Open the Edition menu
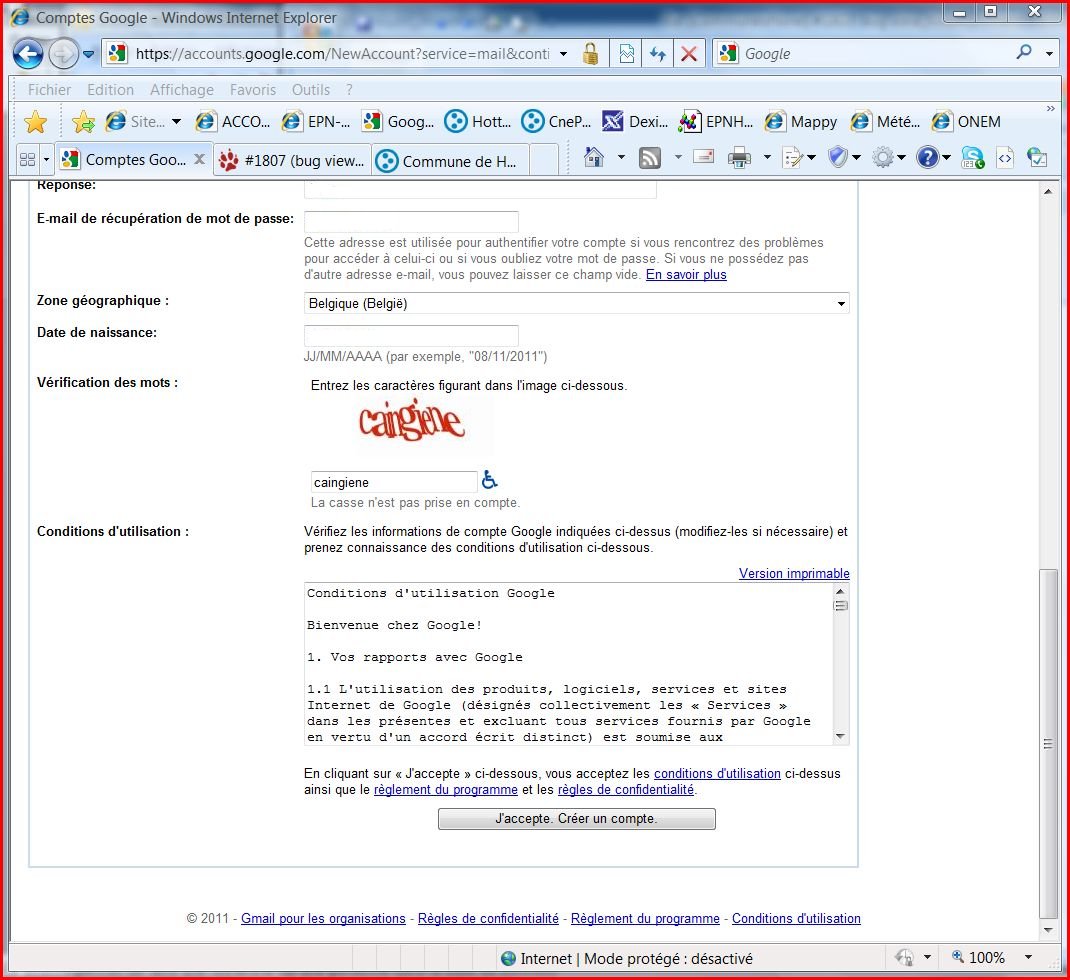 (111, 90)
